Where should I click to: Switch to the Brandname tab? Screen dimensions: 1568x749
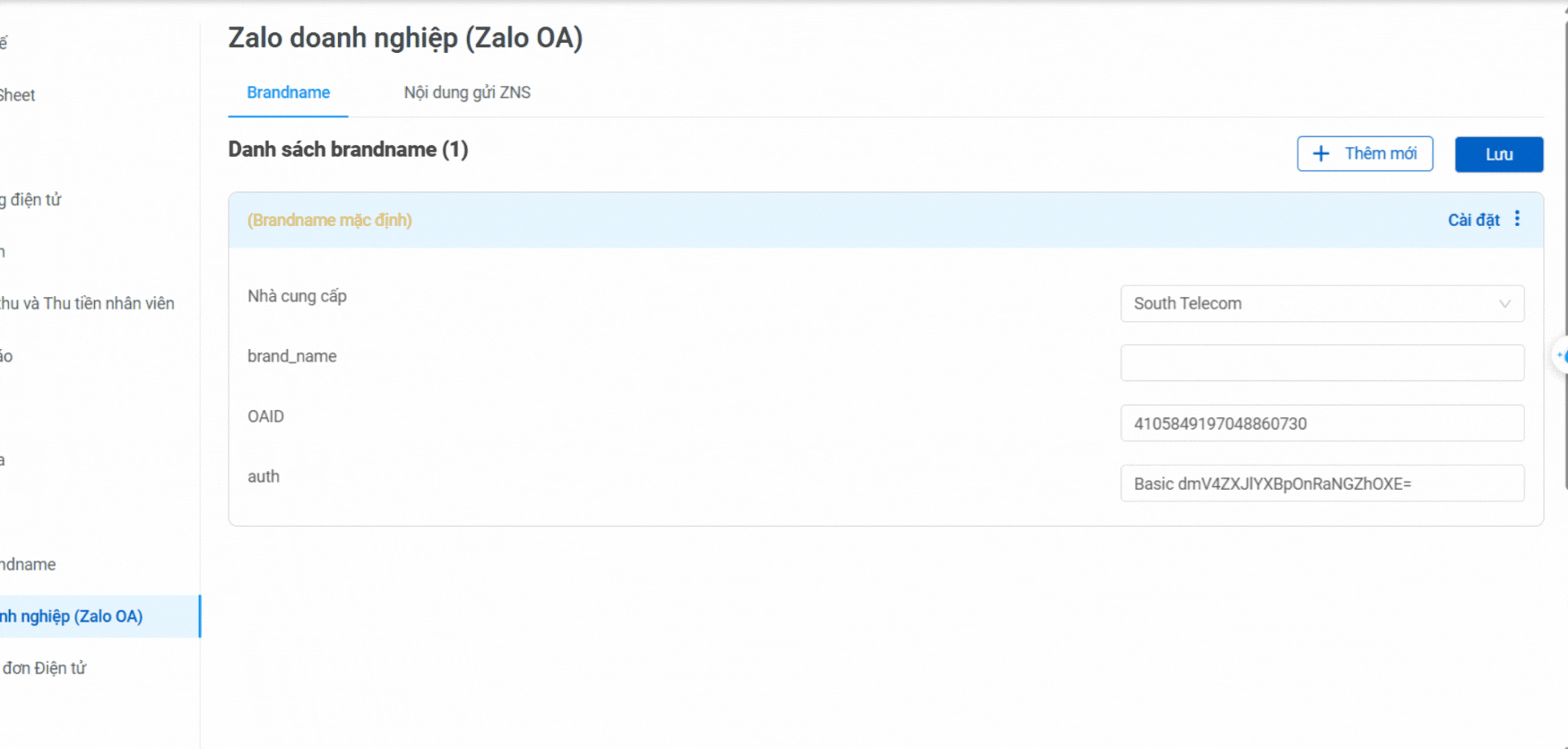288,92
